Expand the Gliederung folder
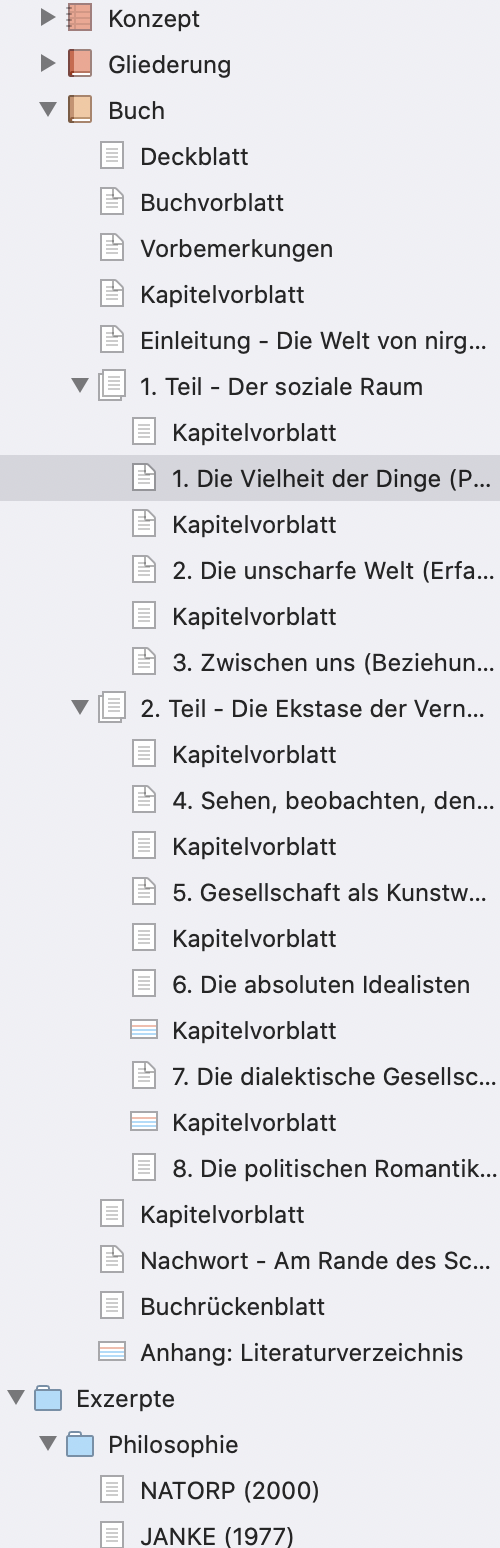500x1548 pixels. [x=47, y=64]
